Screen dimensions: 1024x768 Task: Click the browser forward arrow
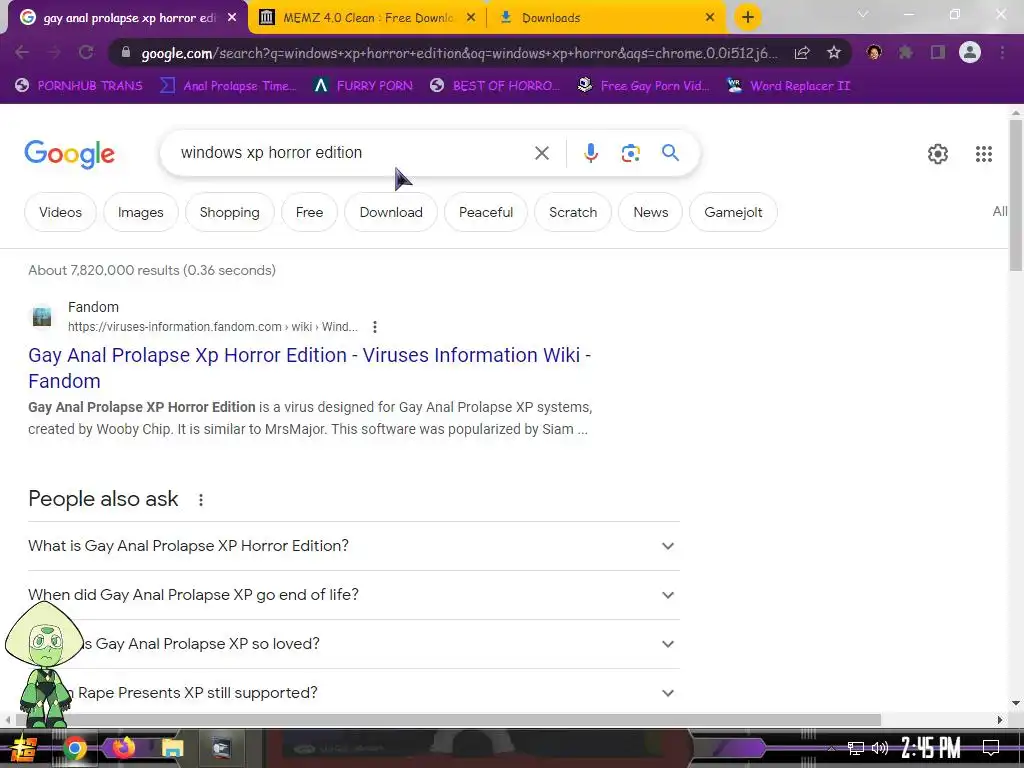(x=54, y=52)
